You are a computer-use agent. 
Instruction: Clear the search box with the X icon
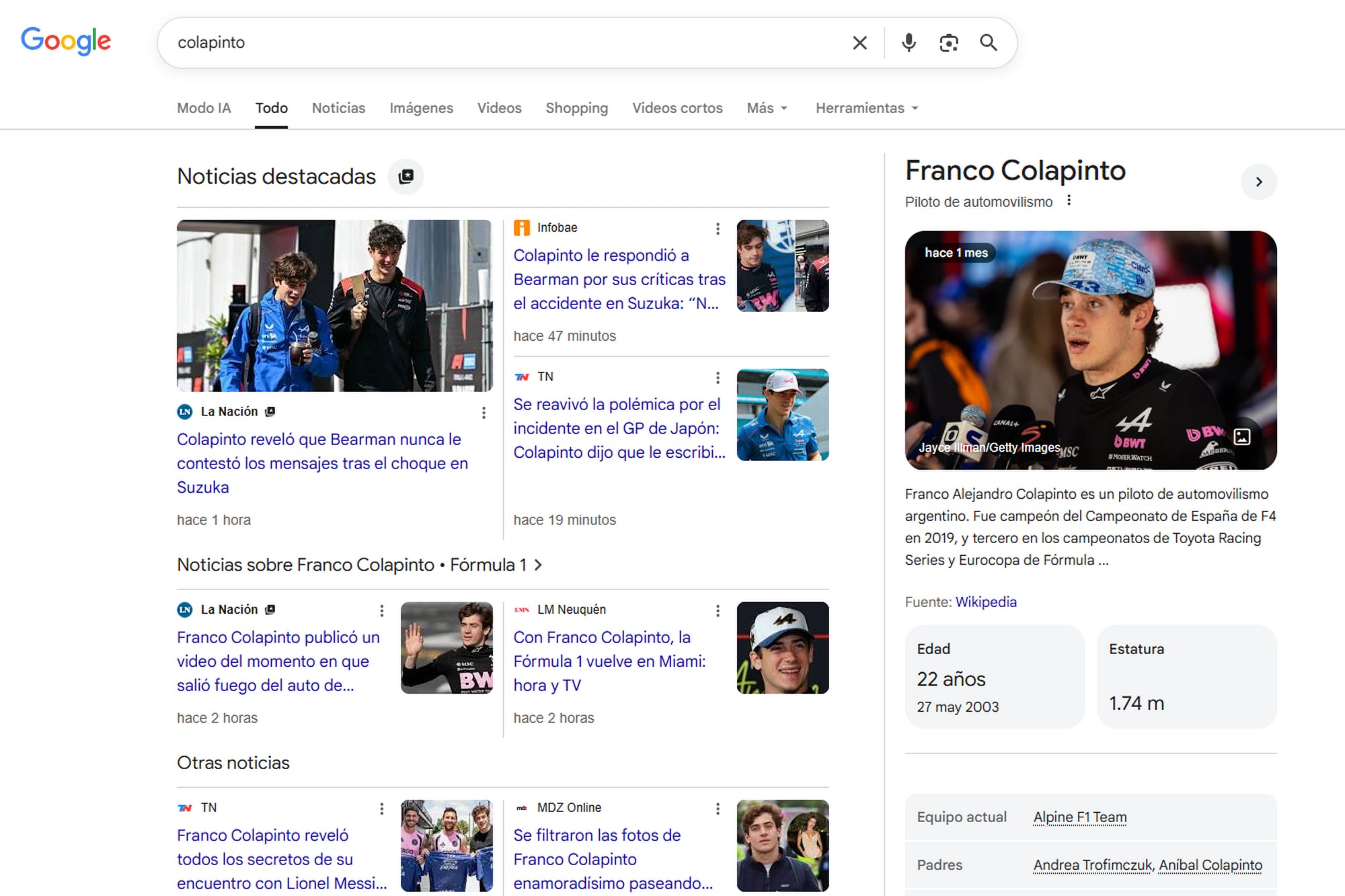click(859, 43)
